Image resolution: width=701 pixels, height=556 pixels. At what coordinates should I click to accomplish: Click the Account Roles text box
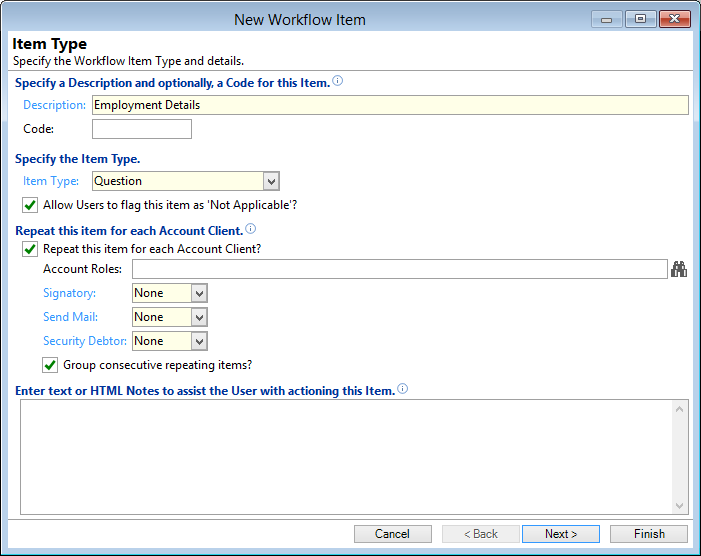(398, 268)
